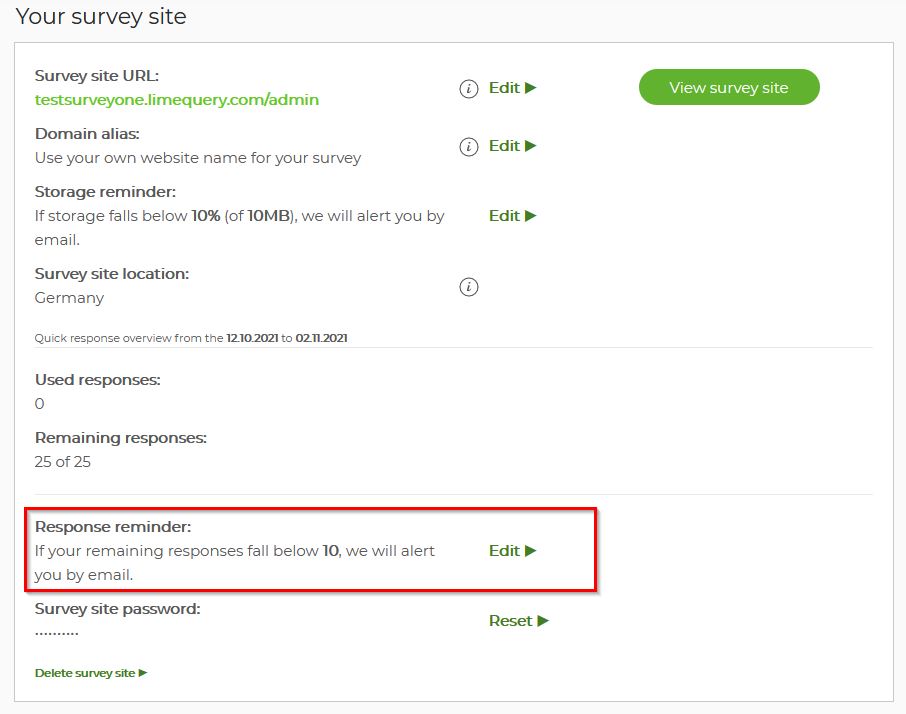Click the info icon beside Survey site location
Image resolution: width=906 pixels, height=714 pixels.
(x=469, y=287)
